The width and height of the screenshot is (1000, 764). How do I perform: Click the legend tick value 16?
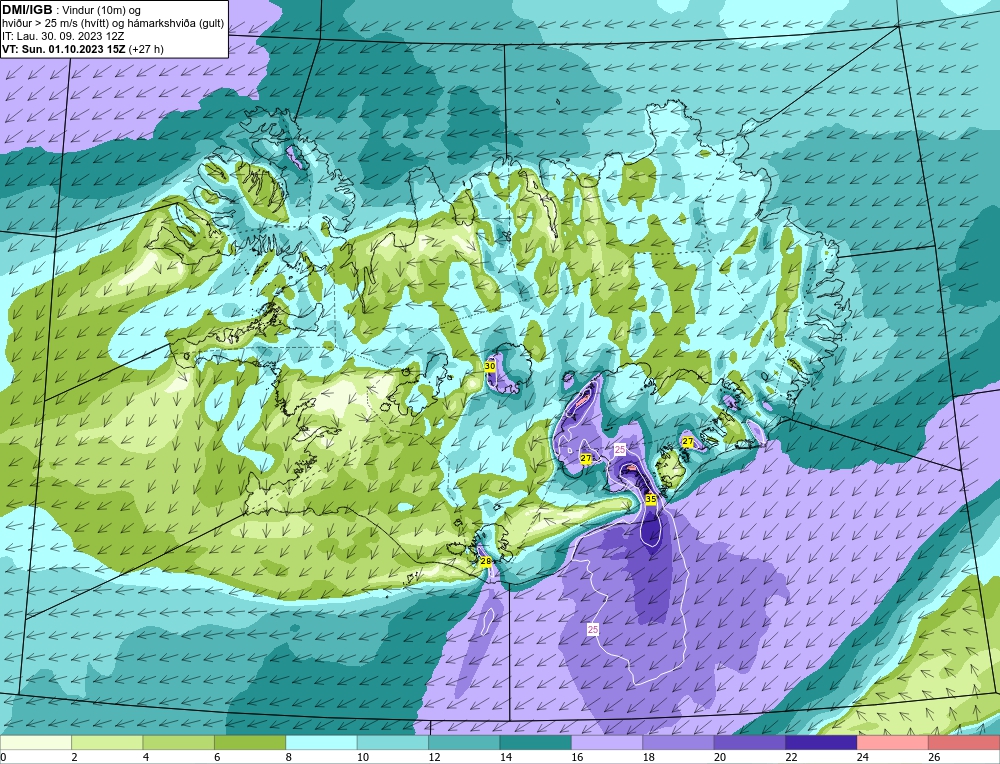tap(577, 757)
